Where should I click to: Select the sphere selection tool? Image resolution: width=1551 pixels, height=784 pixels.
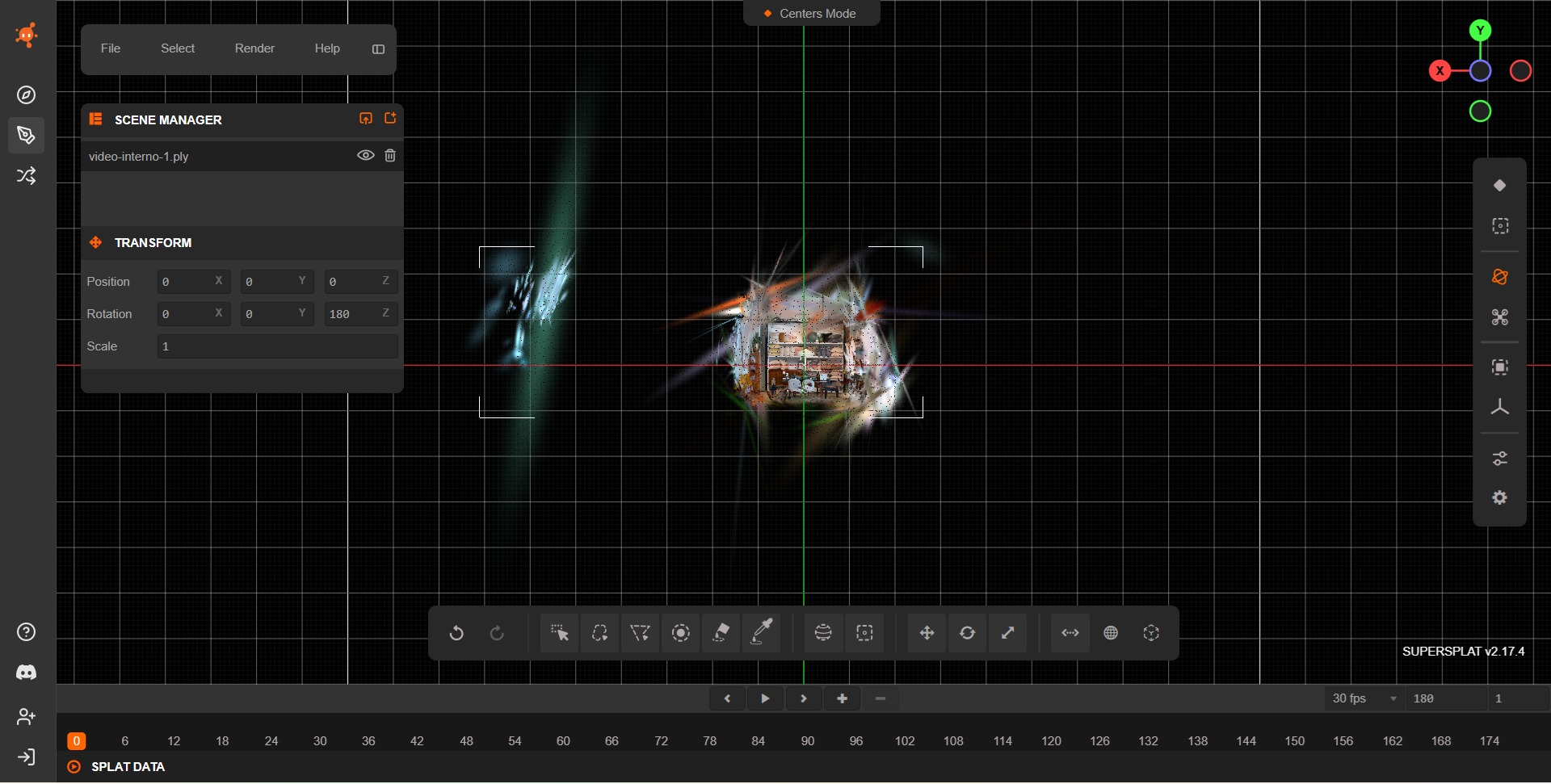pos(823,634)
